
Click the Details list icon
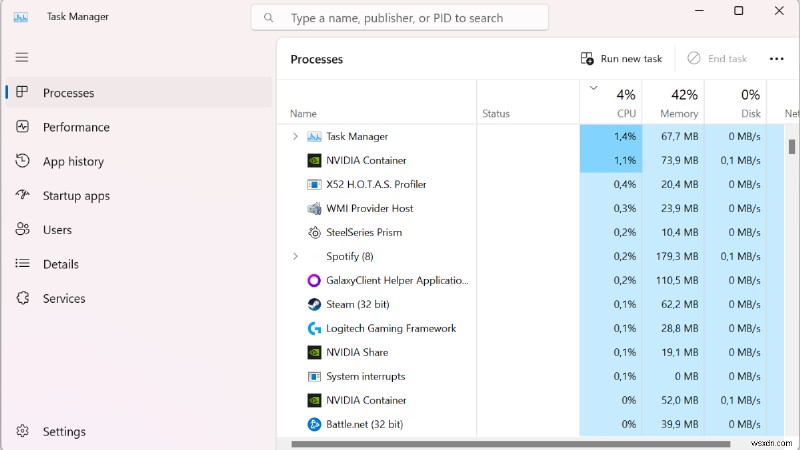click(22, 263)
